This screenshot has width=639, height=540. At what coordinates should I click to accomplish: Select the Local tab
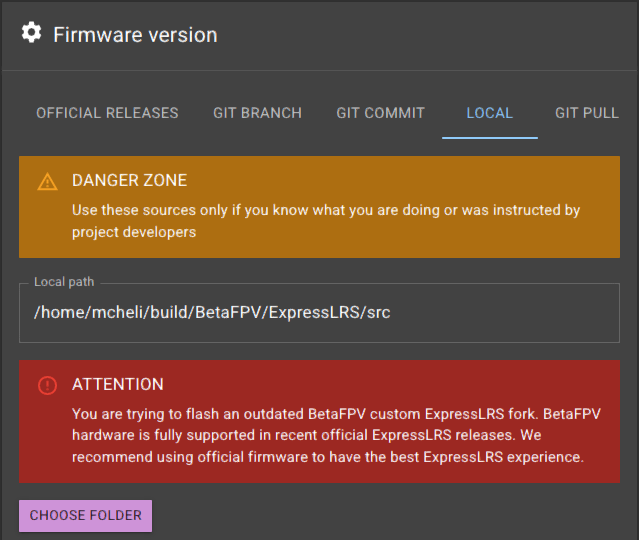tap(489, 113)
